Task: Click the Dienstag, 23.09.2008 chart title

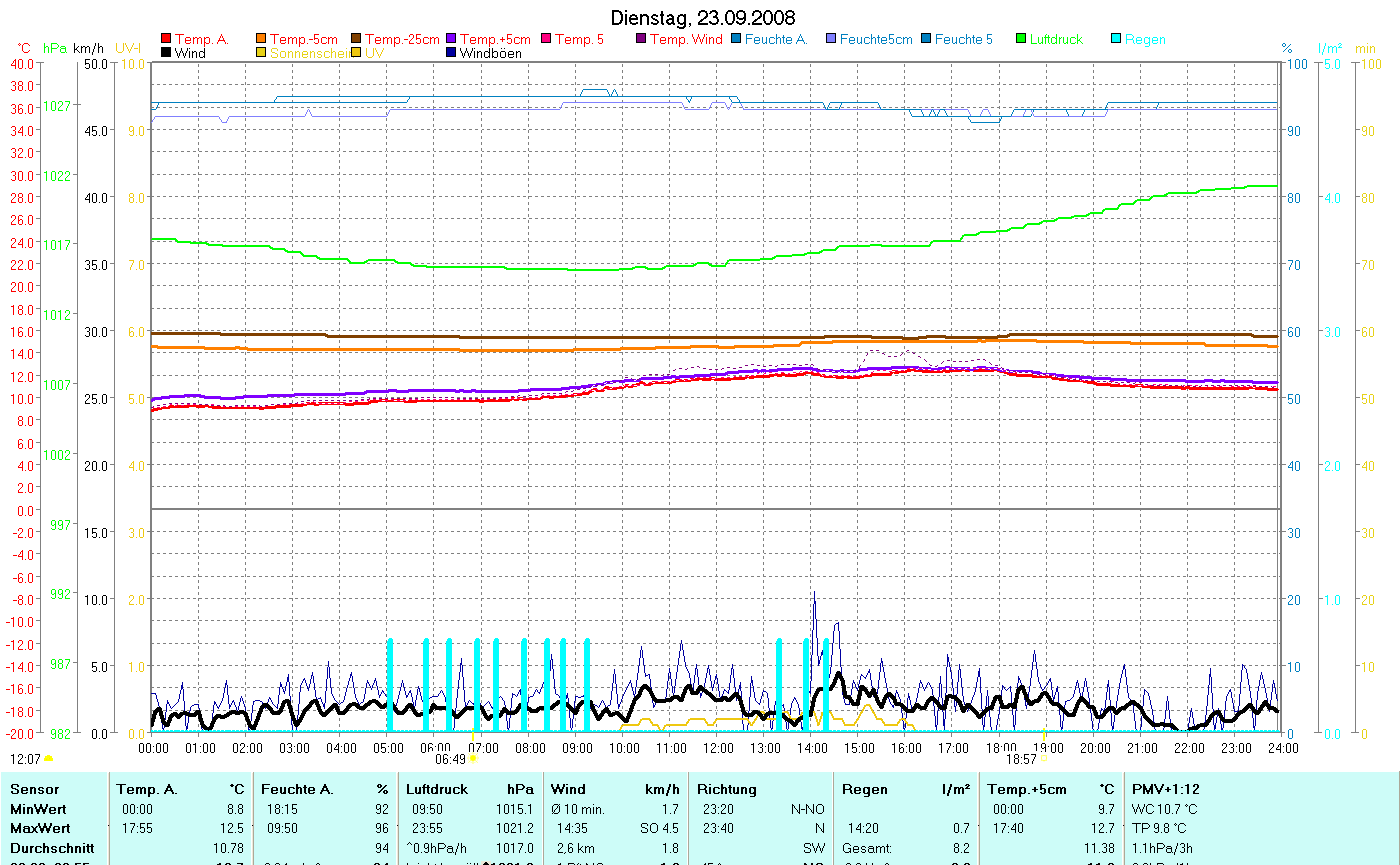Action: (x=703, y=19)
